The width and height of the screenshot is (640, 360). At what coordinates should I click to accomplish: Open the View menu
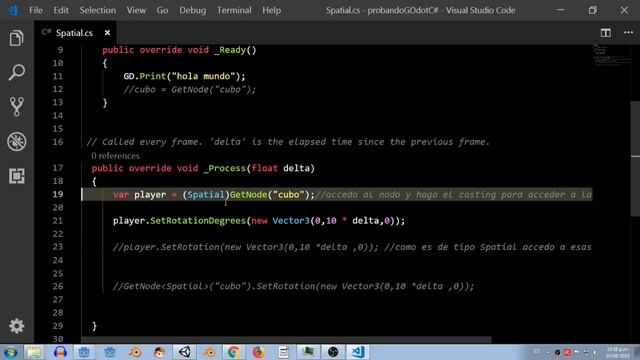pos(136,10)
